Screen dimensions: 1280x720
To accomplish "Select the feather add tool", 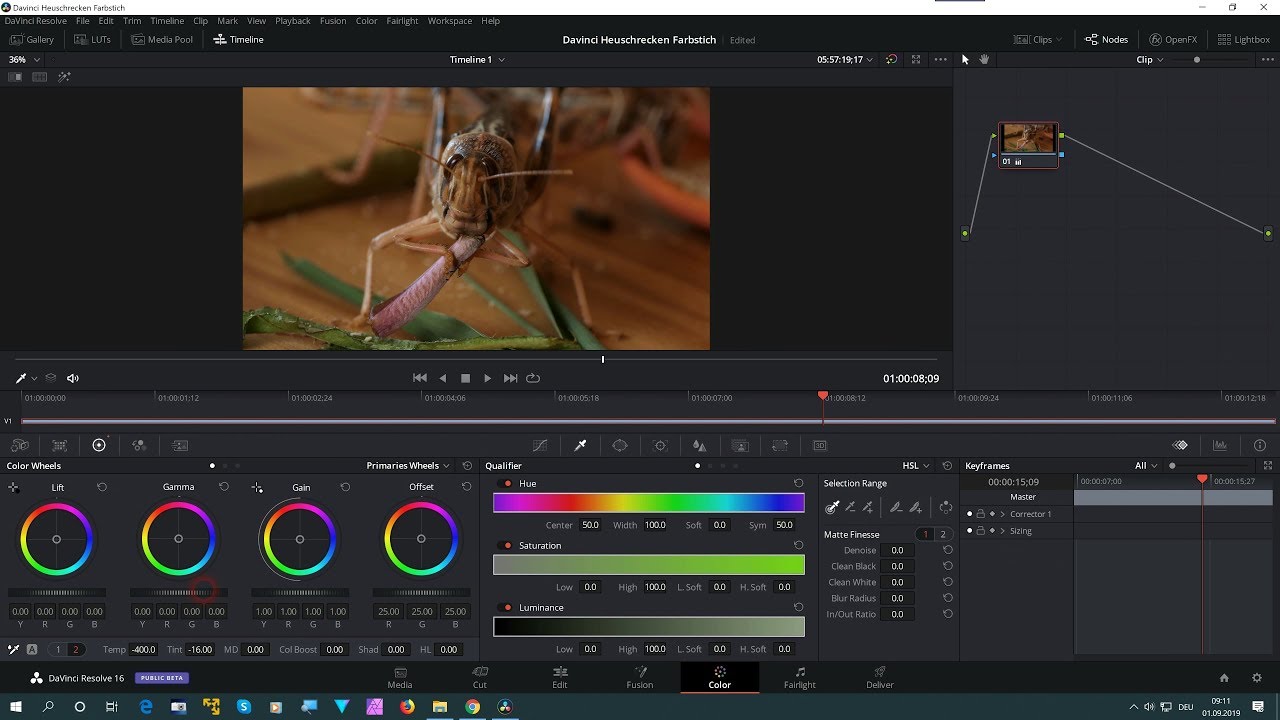I will coord(915,507).
